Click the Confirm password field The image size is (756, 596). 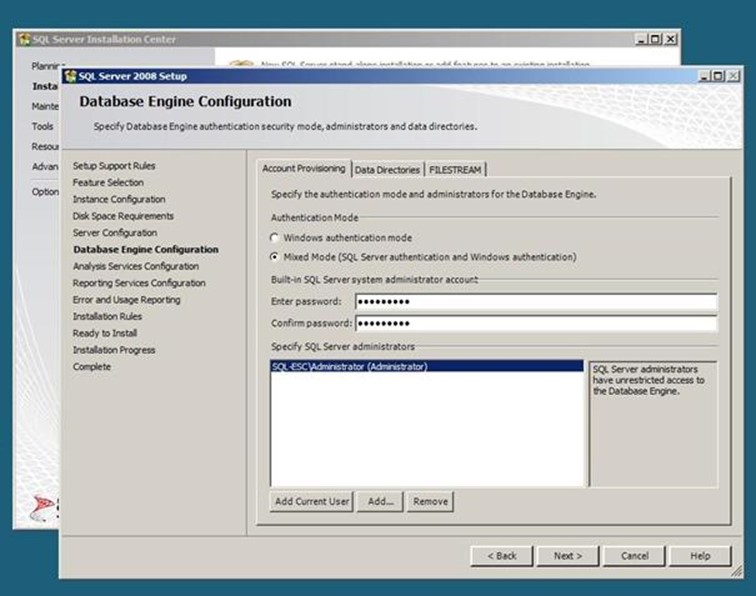point(536,324)
